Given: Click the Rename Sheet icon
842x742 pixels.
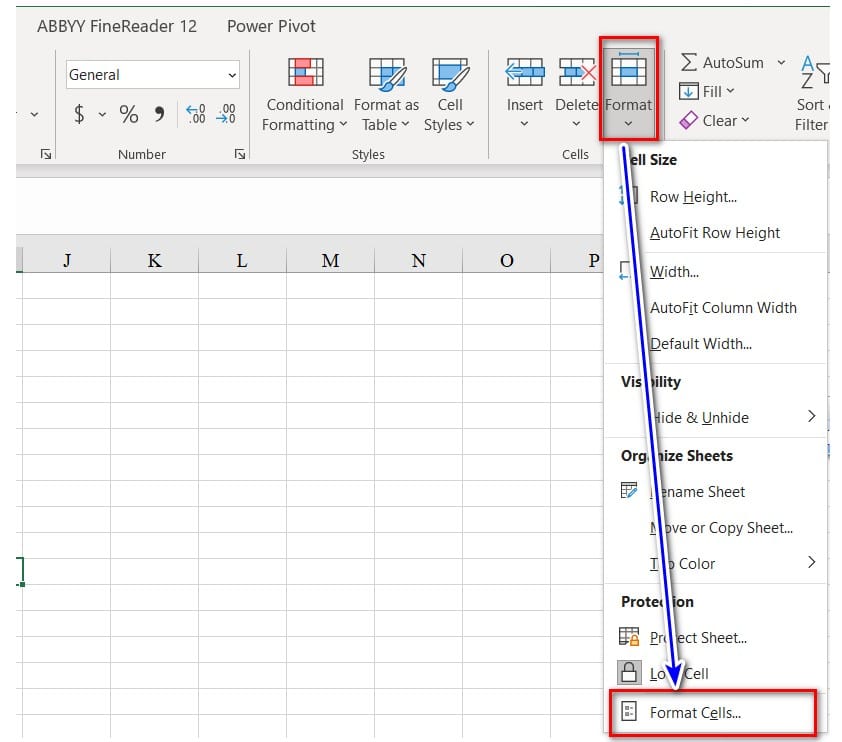Looking at the screenshot, I should point(629,490).
